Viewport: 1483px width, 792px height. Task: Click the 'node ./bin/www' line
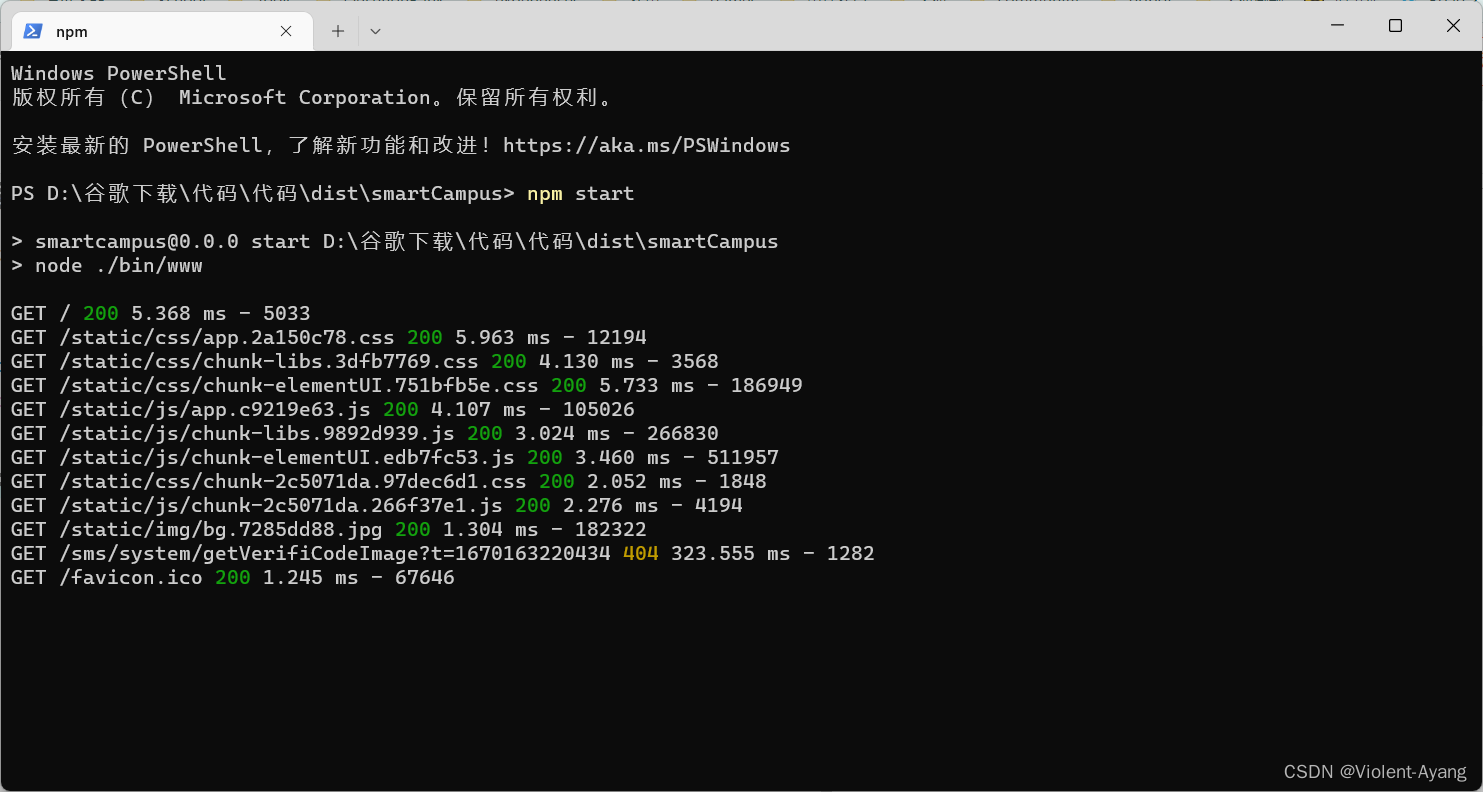107,265
